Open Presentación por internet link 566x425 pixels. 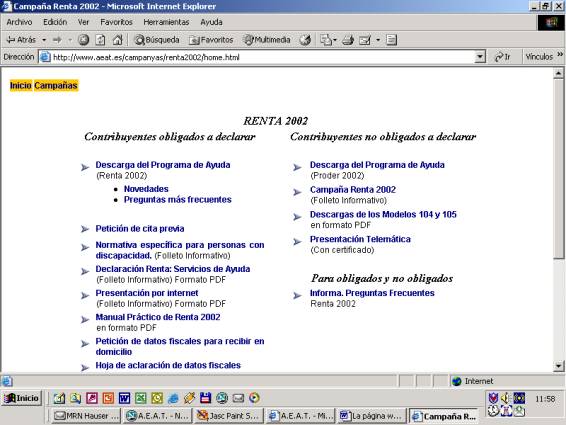pos(147,293)
